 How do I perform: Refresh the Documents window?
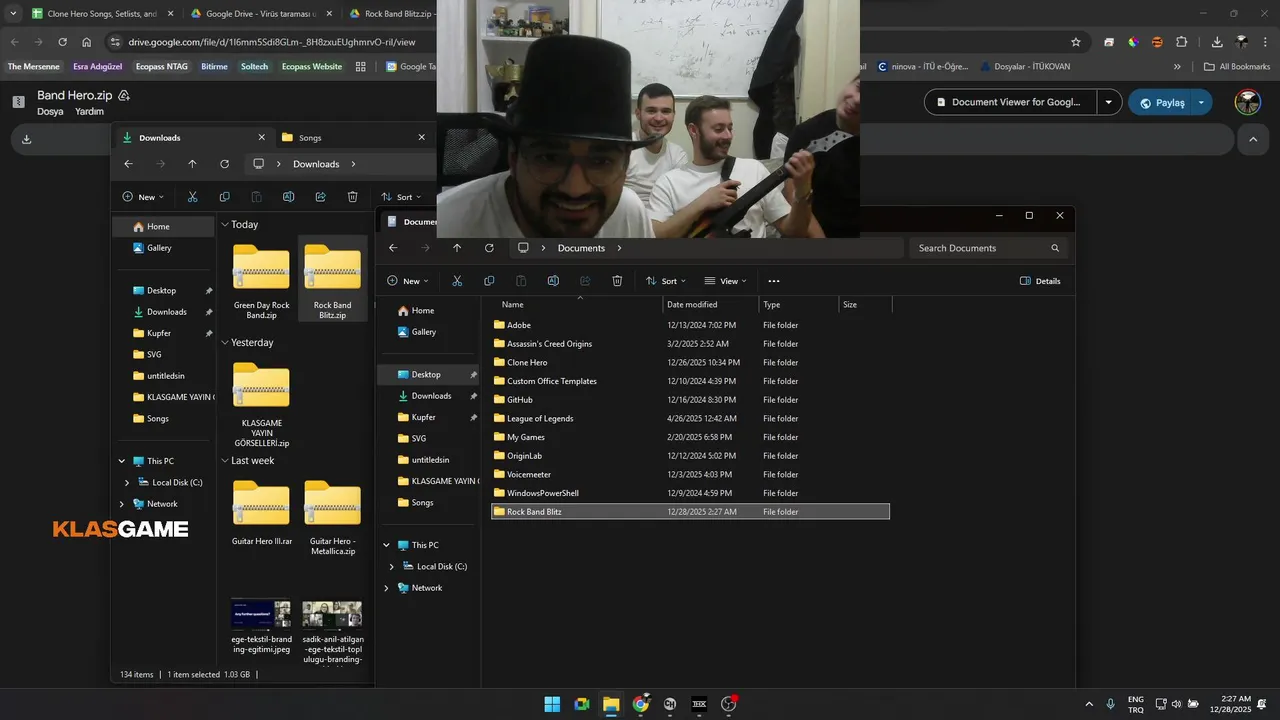click(x=489, y=248)
